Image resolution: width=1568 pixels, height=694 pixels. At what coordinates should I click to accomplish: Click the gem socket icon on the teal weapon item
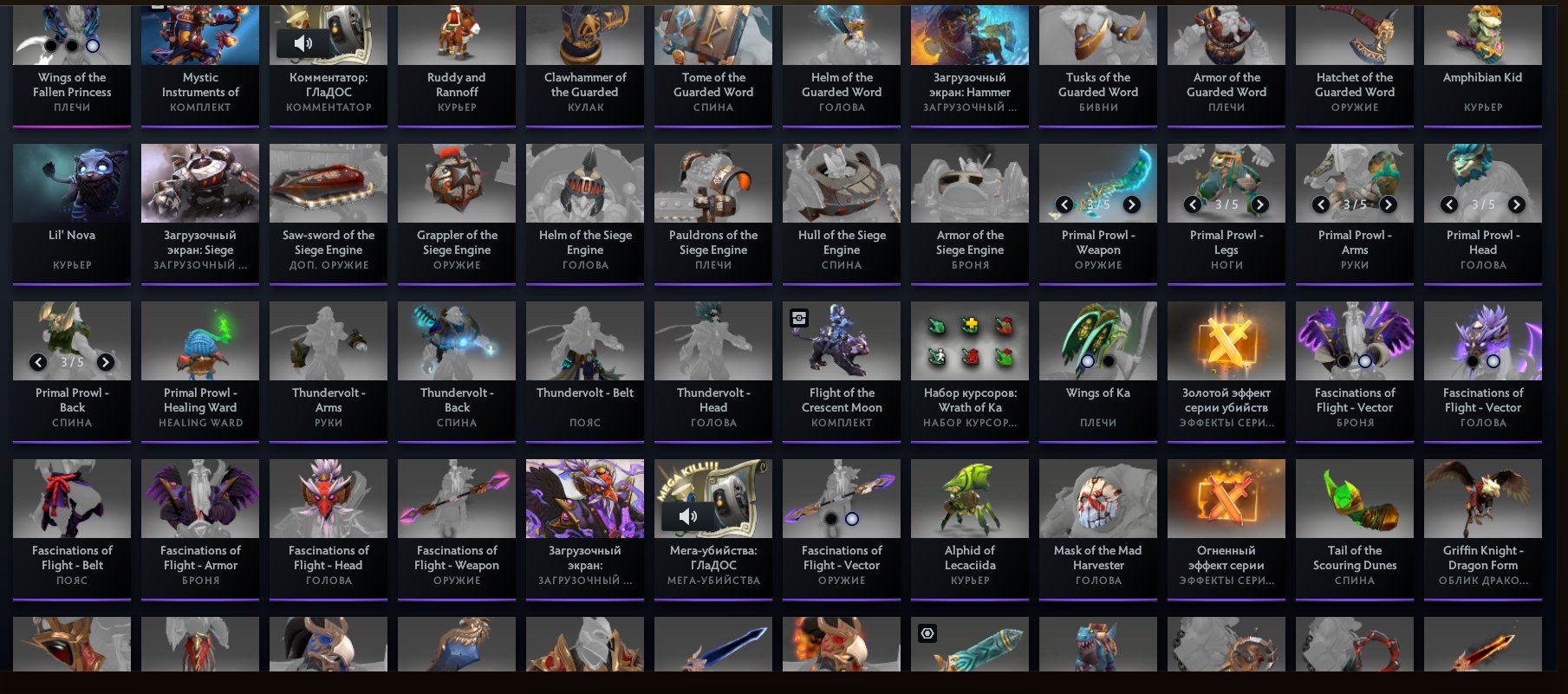927,633
